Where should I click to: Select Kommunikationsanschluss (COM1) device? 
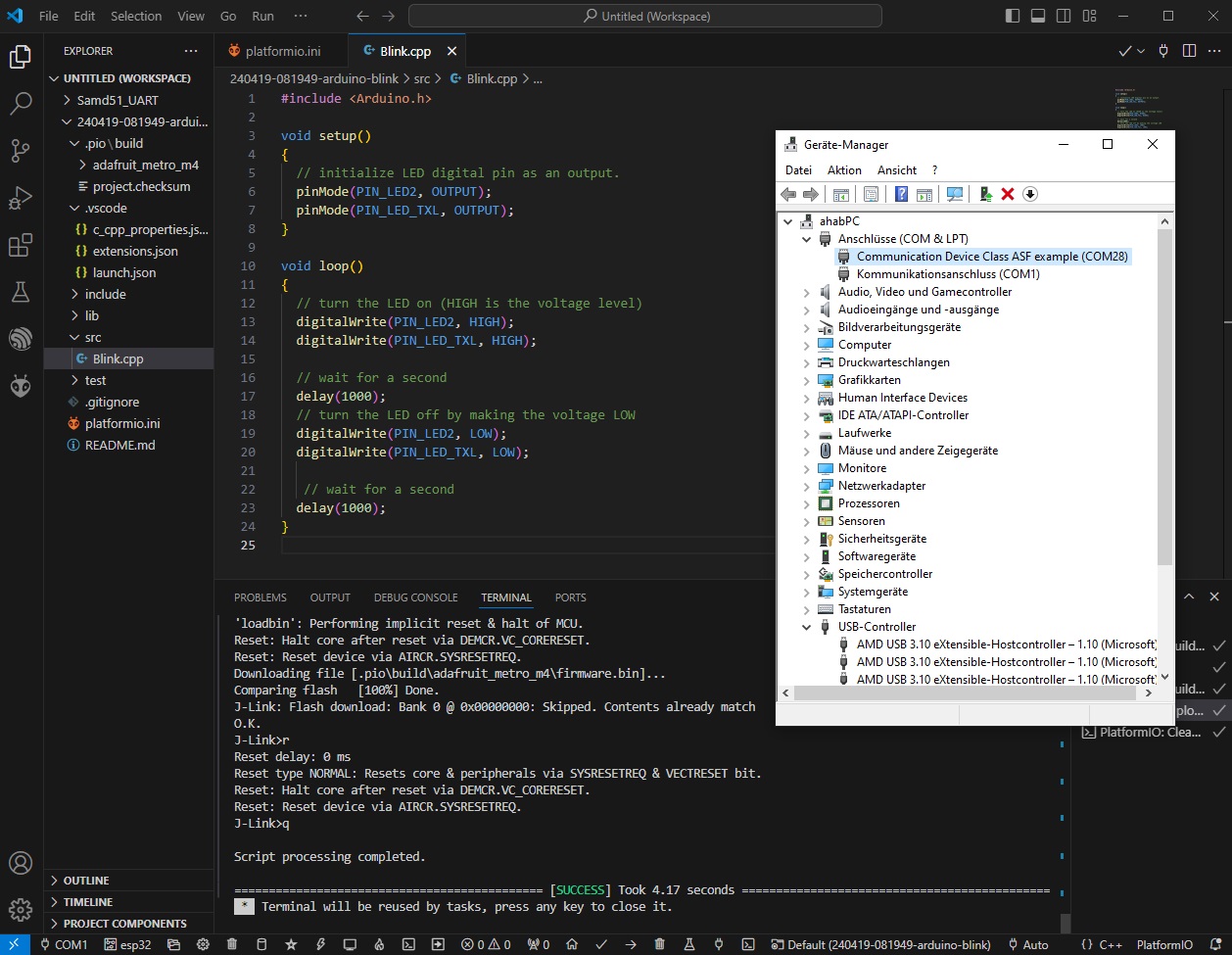(x=938, y=274)
